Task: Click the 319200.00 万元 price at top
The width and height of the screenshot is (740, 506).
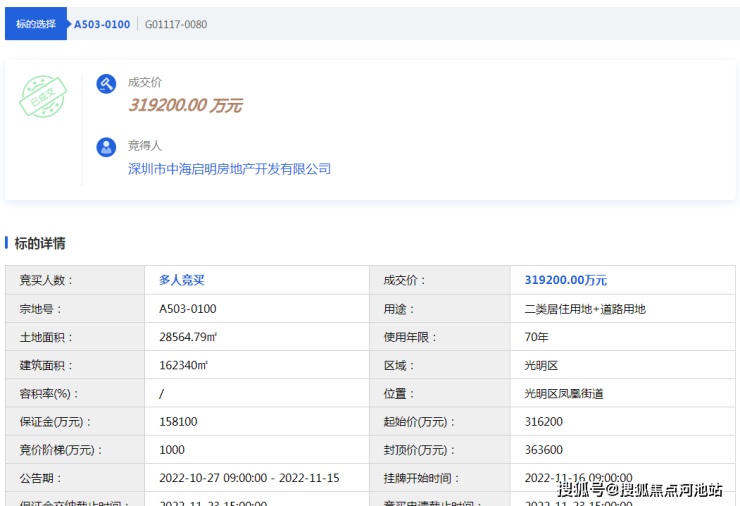Action: [185, 105]
